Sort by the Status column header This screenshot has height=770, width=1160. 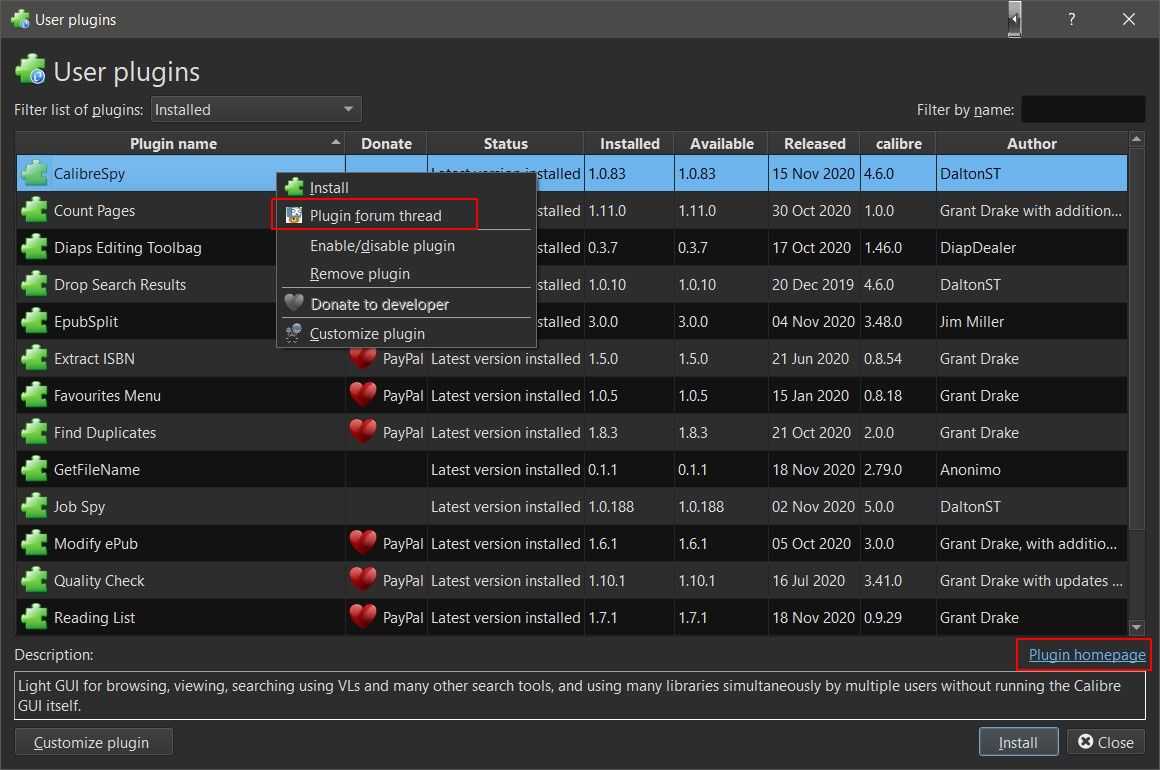point(505,143)
